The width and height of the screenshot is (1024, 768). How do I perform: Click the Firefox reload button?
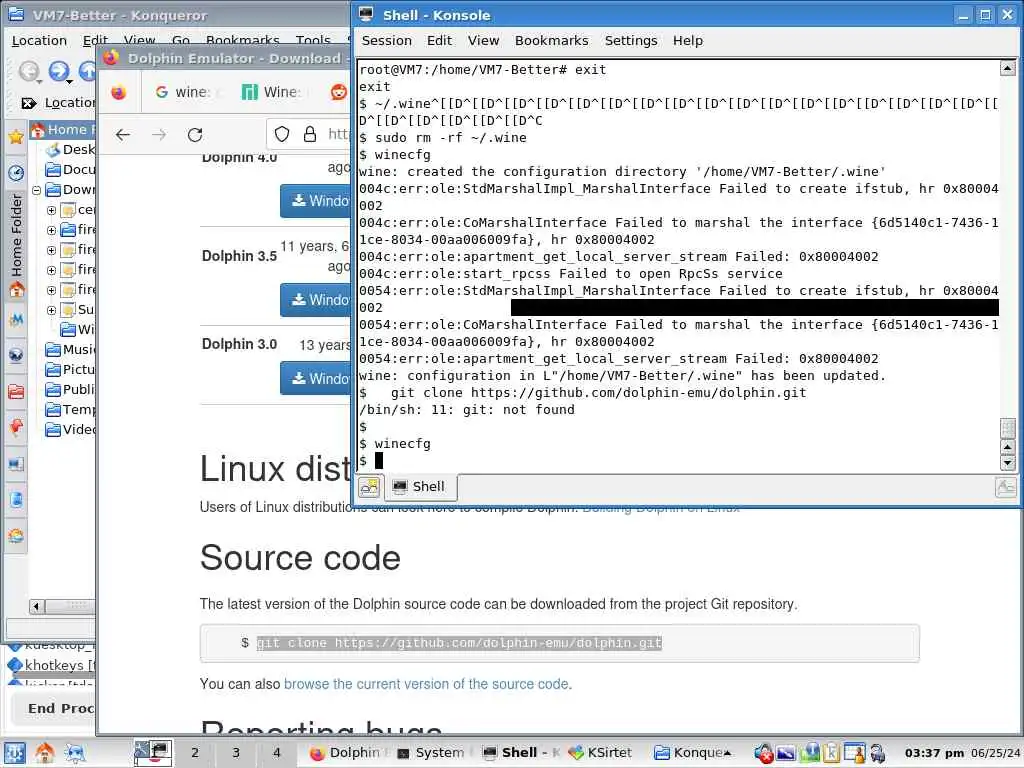[x=195, y=135]
